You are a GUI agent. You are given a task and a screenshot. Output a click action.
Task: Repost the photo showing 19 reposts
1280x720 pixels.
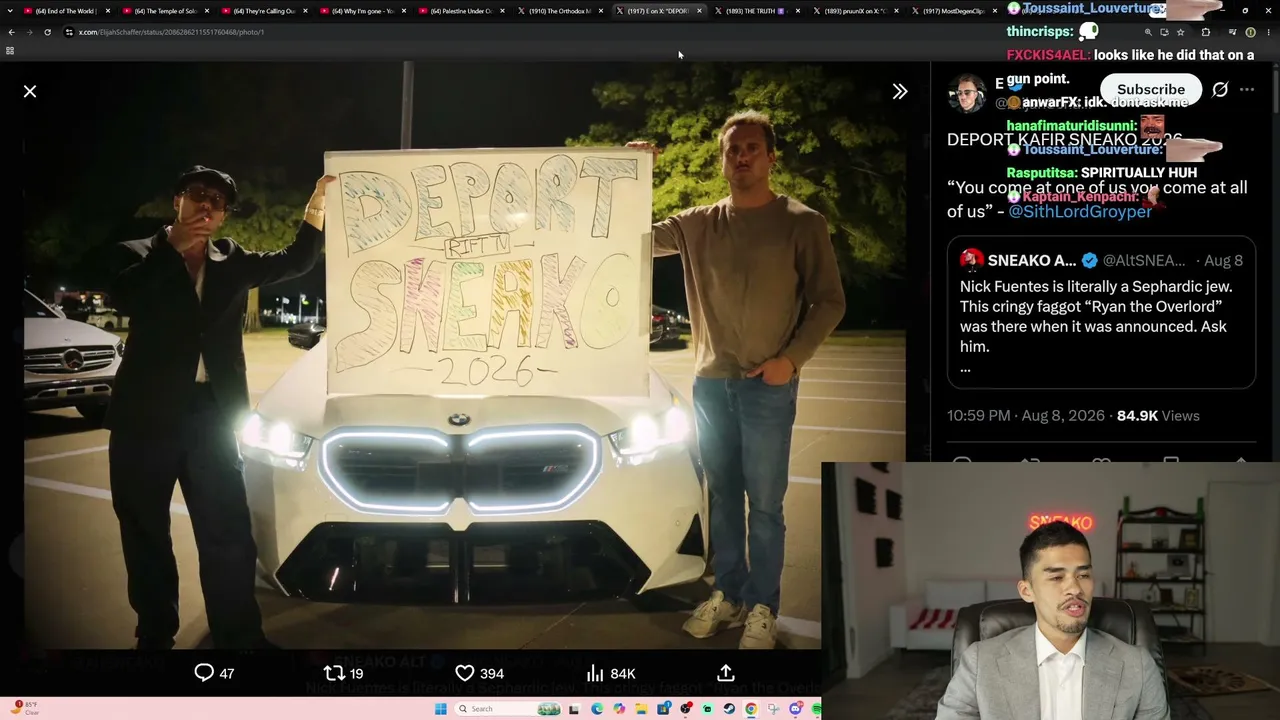coord(343,673)
